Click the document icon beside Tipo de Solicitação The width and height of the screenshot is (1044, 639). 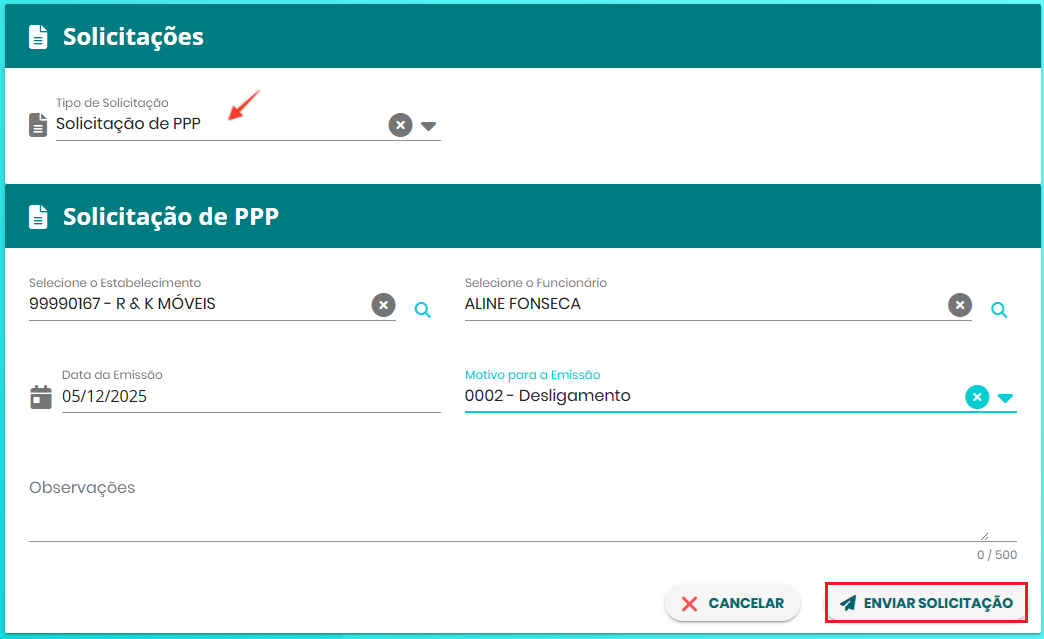pos(38,125)
